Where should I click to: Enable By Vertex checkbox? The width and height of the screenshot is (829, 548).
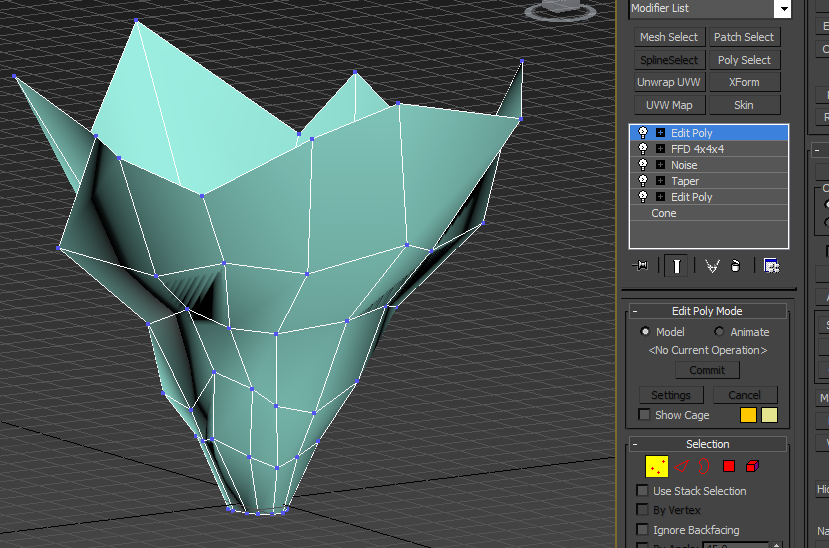coord(642,510)
